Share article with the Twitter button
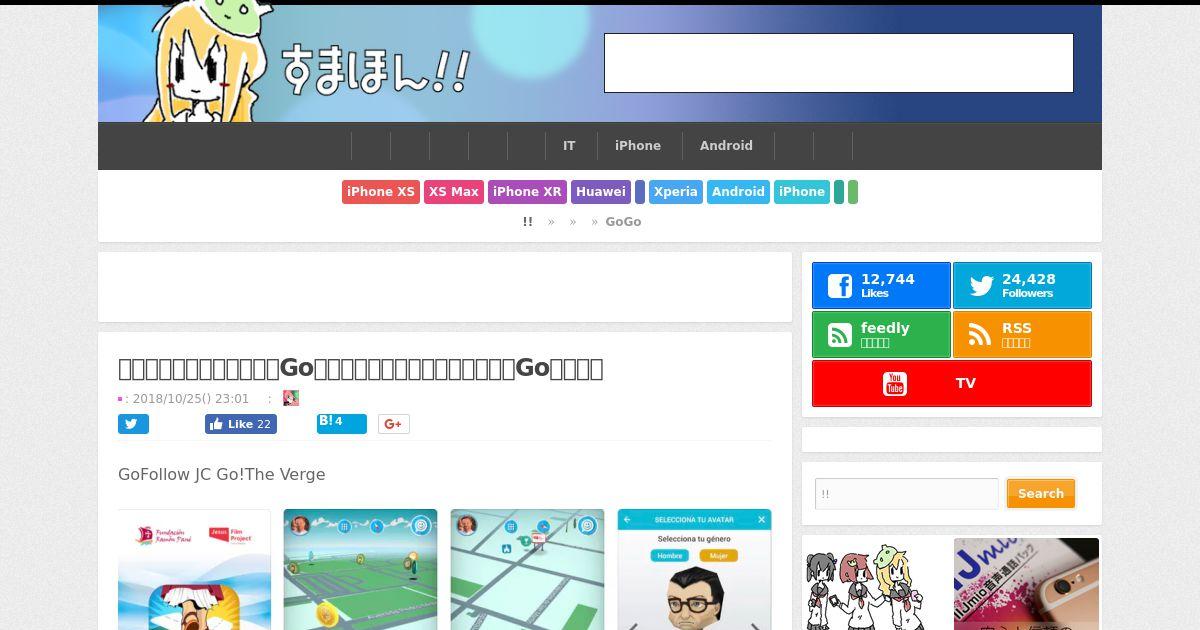The image size is (1200, 630). click(x=133, y=424)
